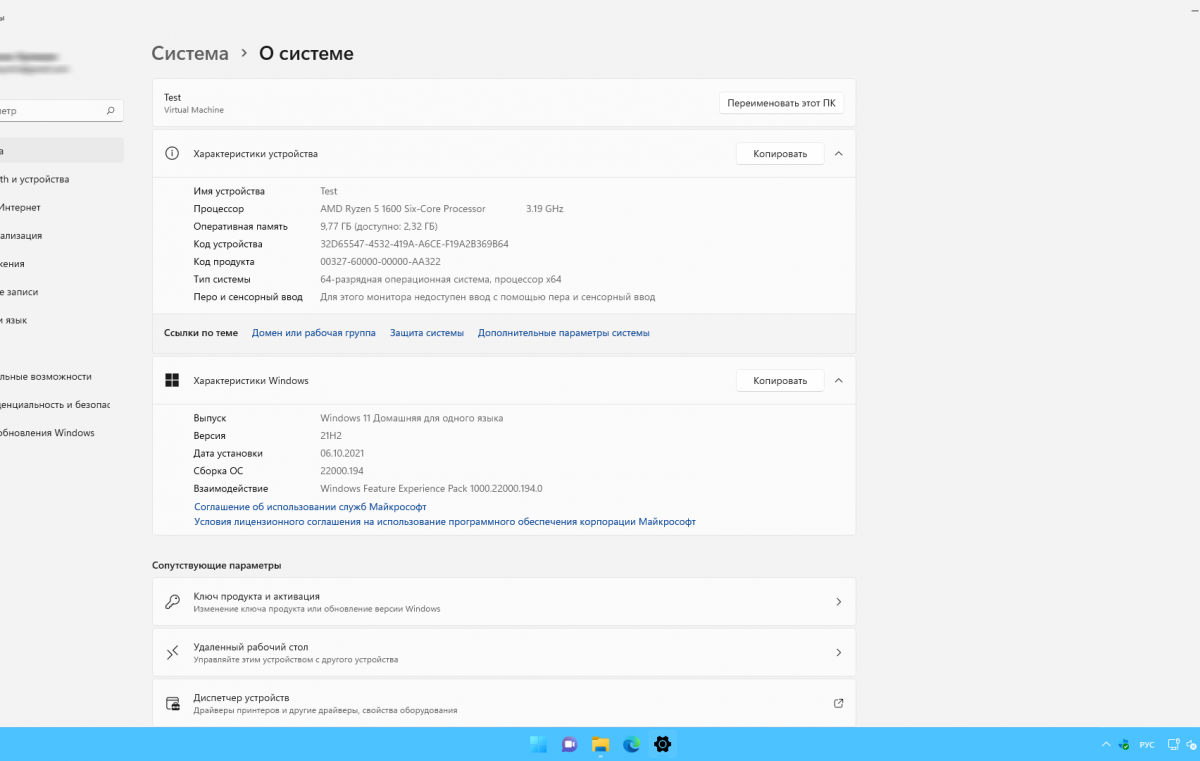Click the edition value Windows 11 Домашняя для одного языка
The width and height of the screenshot is (1200, 761).
[412, 418]
